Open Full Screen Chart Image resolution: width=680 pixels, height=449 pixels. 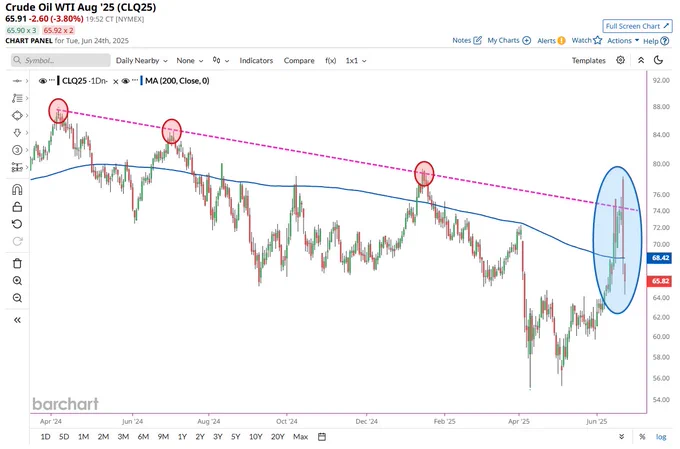637,26
